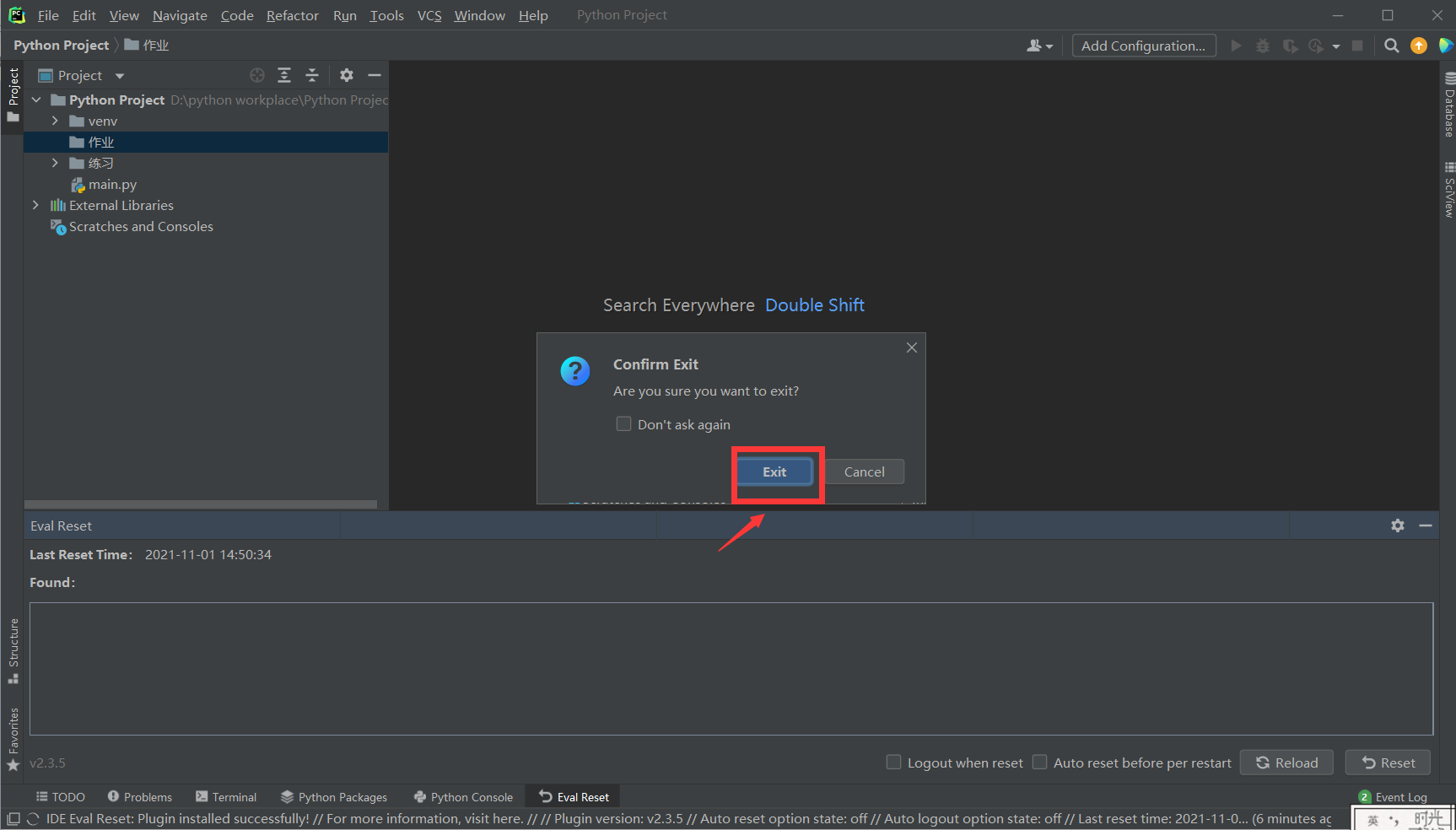Screen dimensions: 1456x830
Task: Click the Expand All icon in Project panel
Action: [x=284, y=75]
